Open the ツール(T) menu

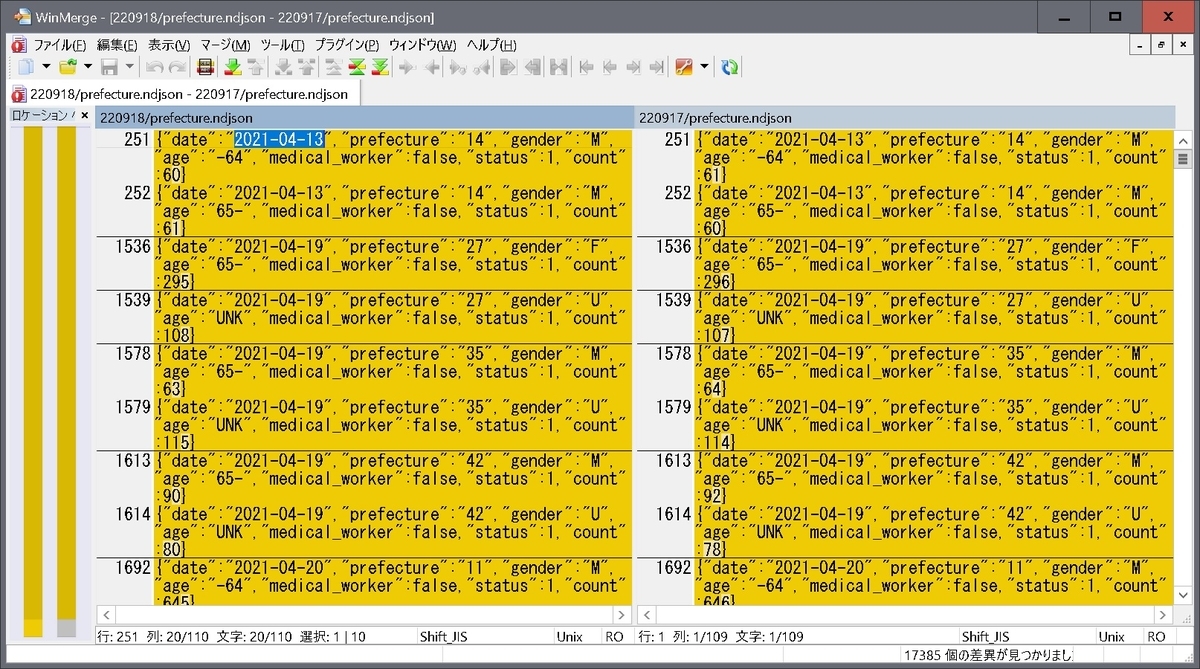coord(283,45)
